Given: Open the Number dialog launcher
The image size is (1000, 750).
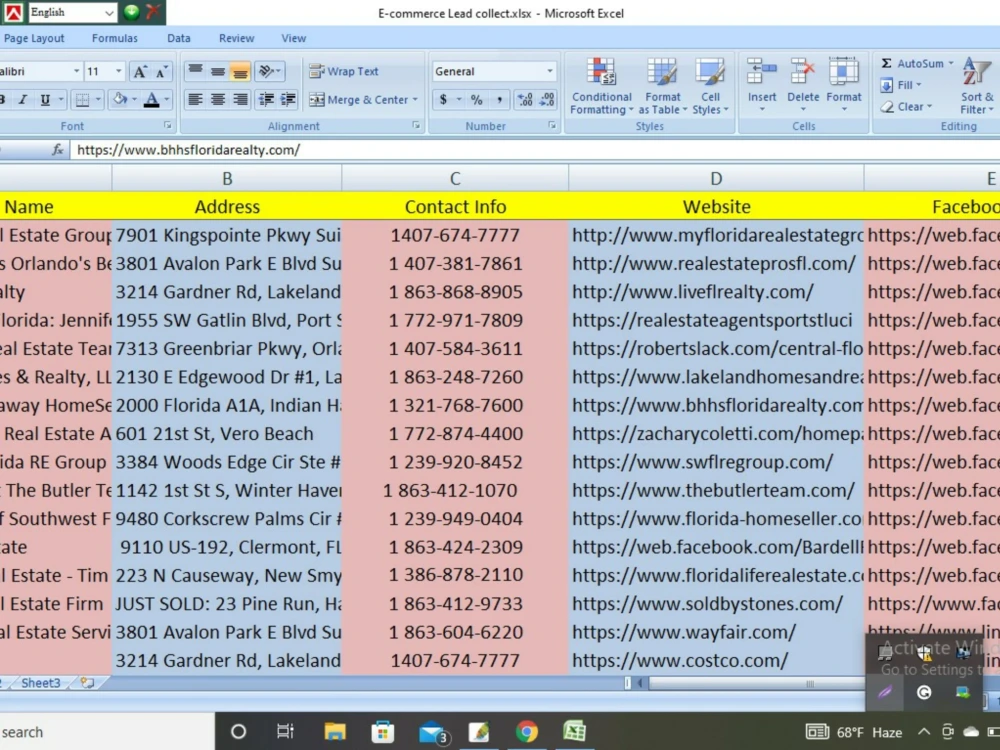Looking at the screenshot, I should 552,126.
